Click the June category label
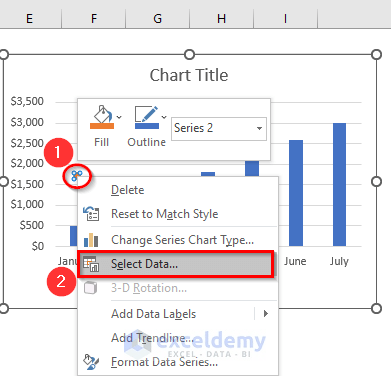The height and width of the screenshot is (376, 391). (295, 261)
